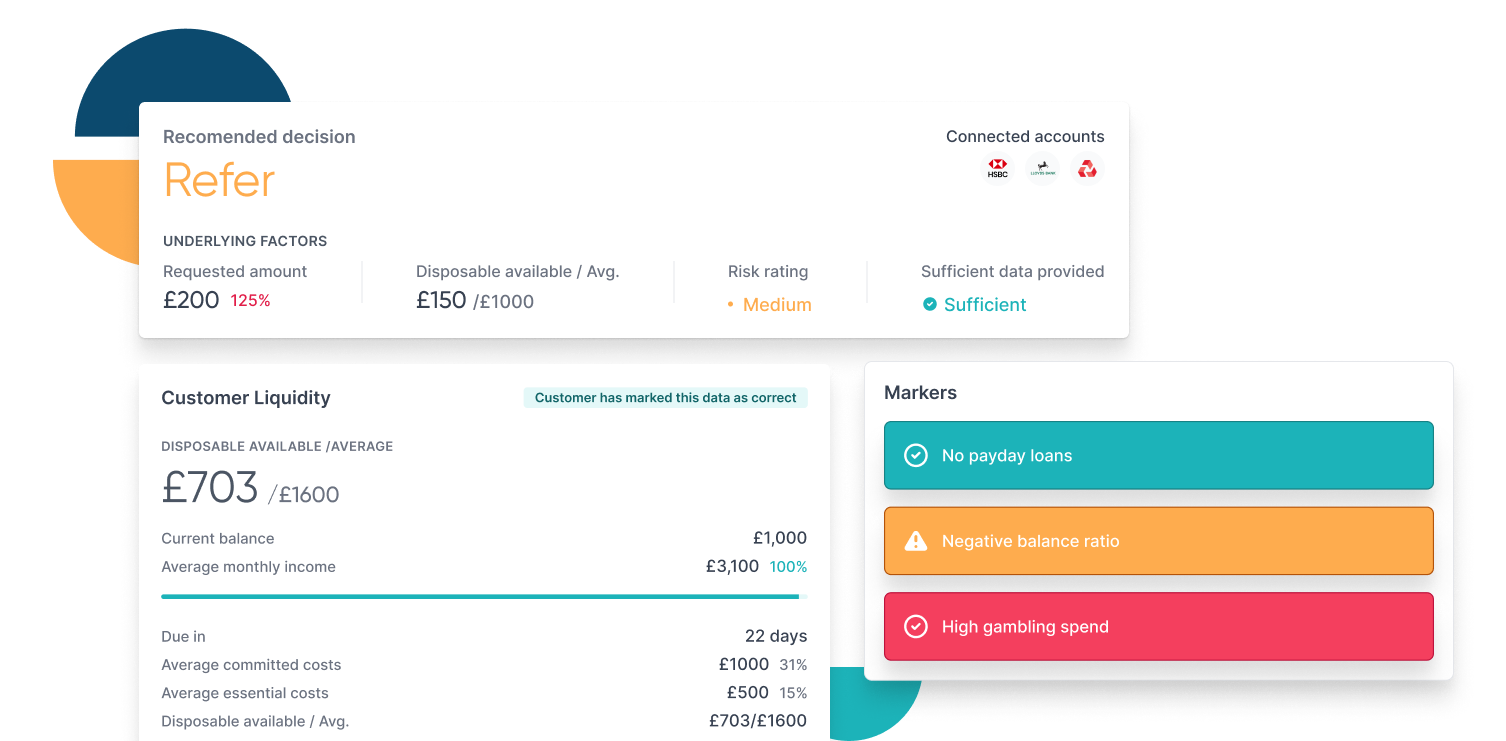The height and width of the screenshot is (741, 1506).
Task: Click the No payday loans check icon
Action: (x=915, y=456)
